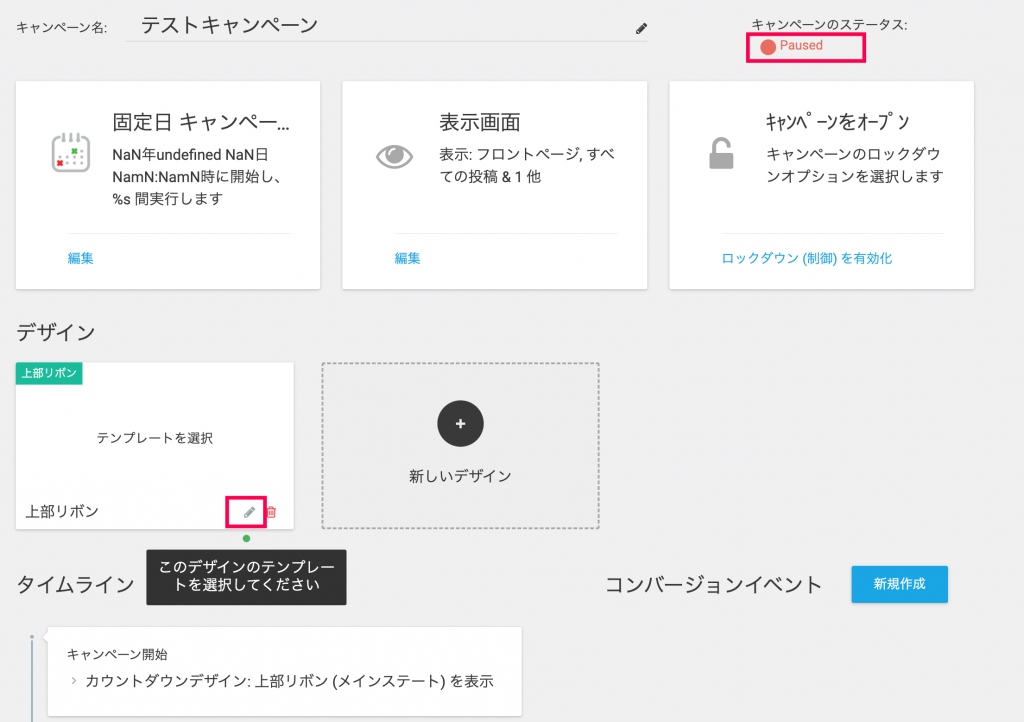
Task: Click the キャンペーン名 input field
Action: (385, 26)
